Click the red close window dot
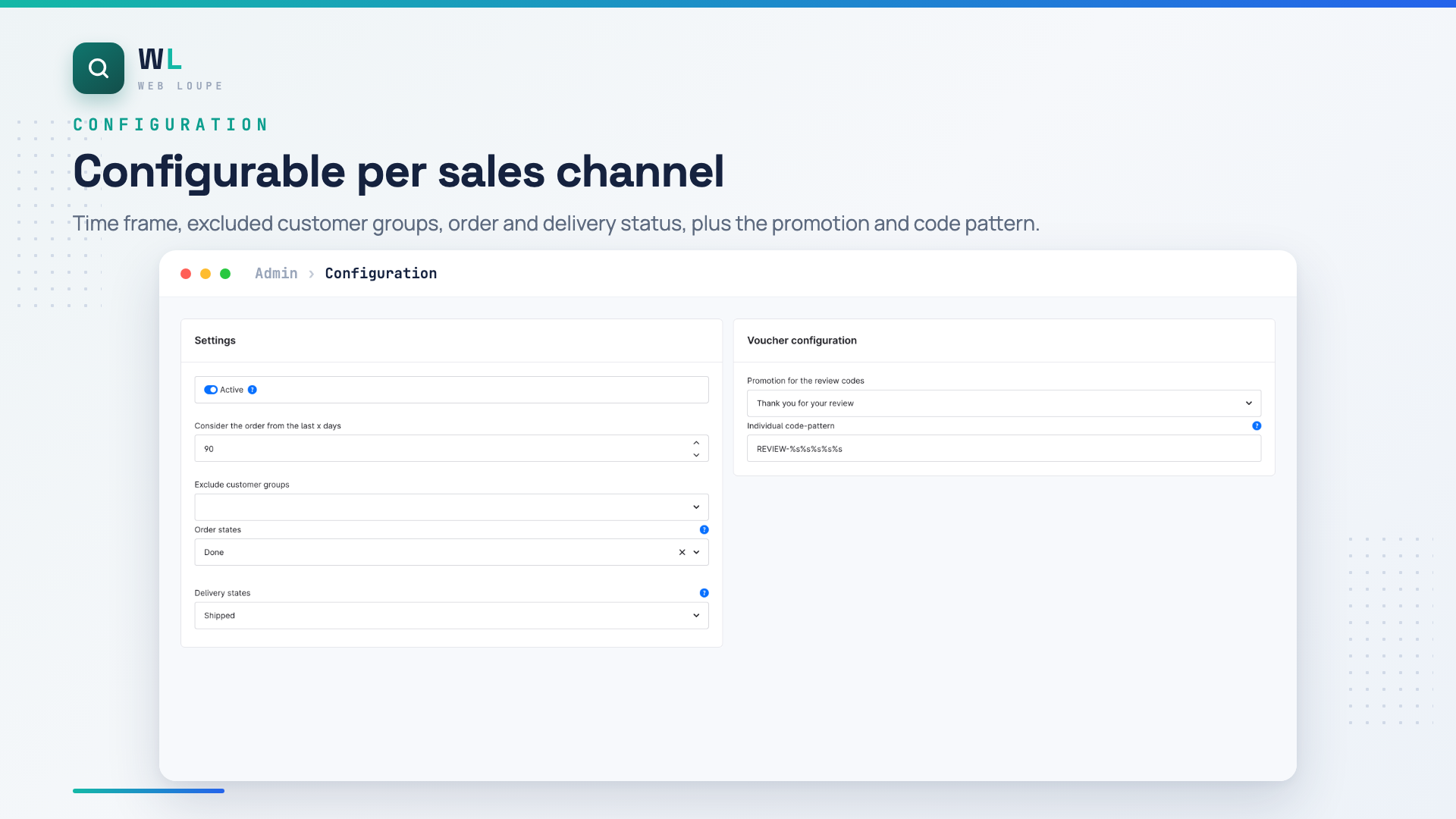Viewport: 1456px width, 819px height. tap(186, 274)
